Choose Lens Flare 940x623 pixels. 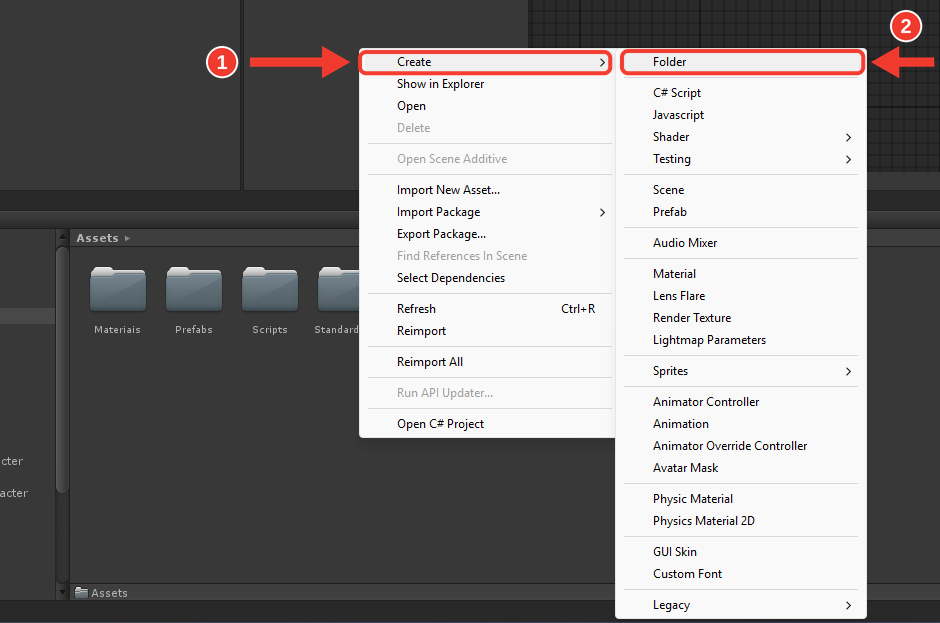coord(742,296)
